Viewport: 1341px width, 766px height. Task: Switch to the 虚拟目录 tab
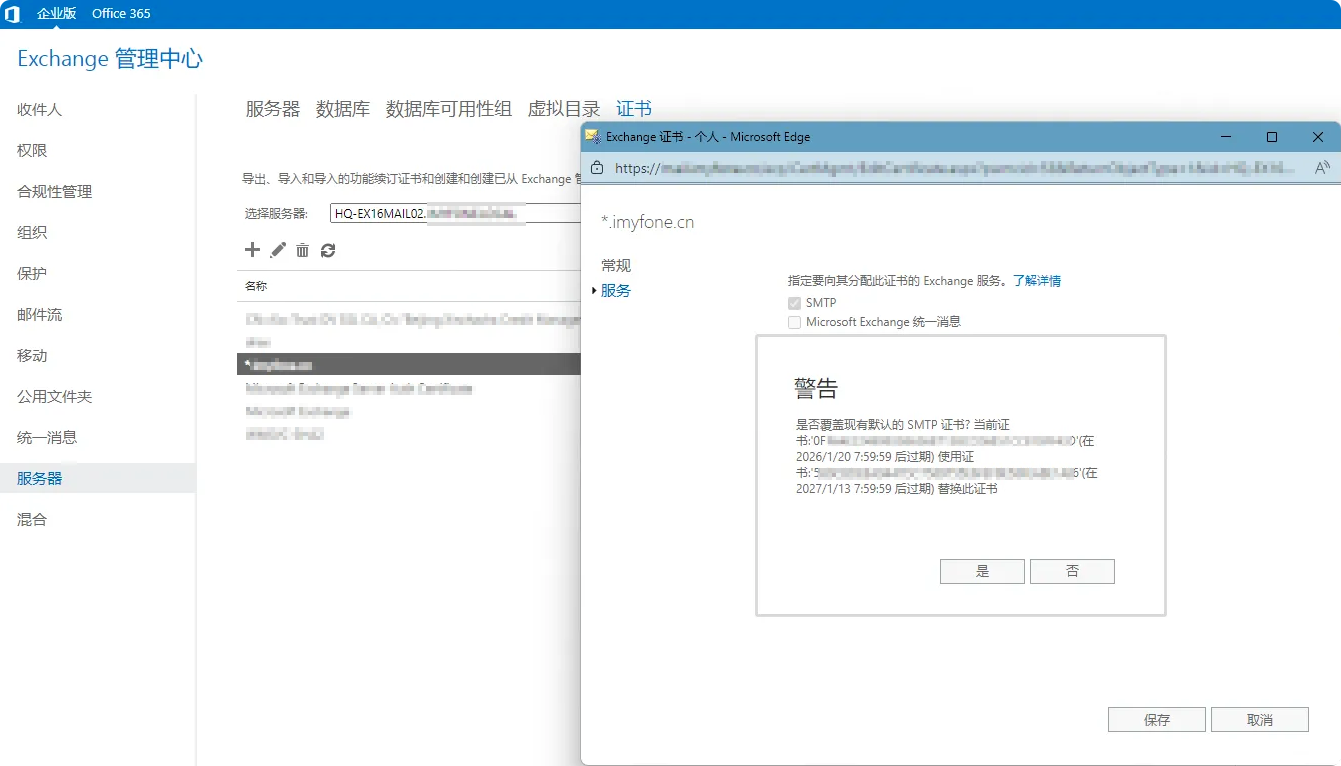[564, 109]
